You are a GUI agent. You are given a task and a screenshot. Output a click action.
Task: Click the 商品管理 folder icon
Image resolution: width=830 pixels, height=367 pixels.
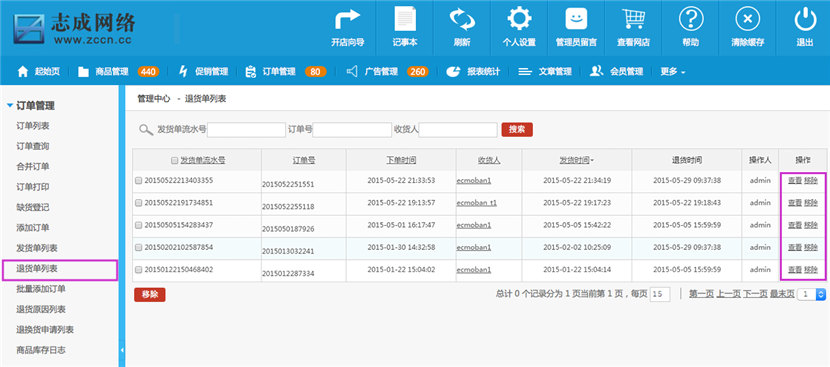pos(84,72)
